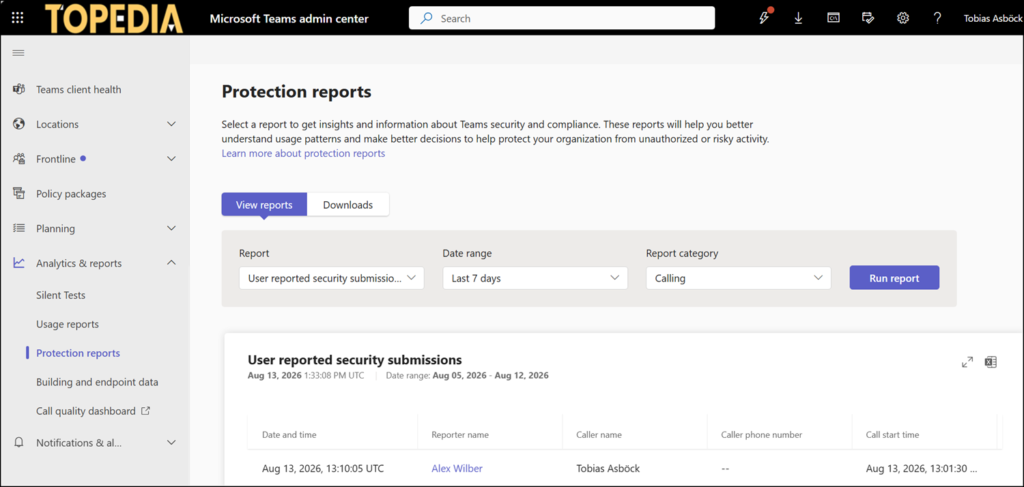Screen dimensions: 1024x487
Task: Sort by Call start time column
Action: [893, 434]
